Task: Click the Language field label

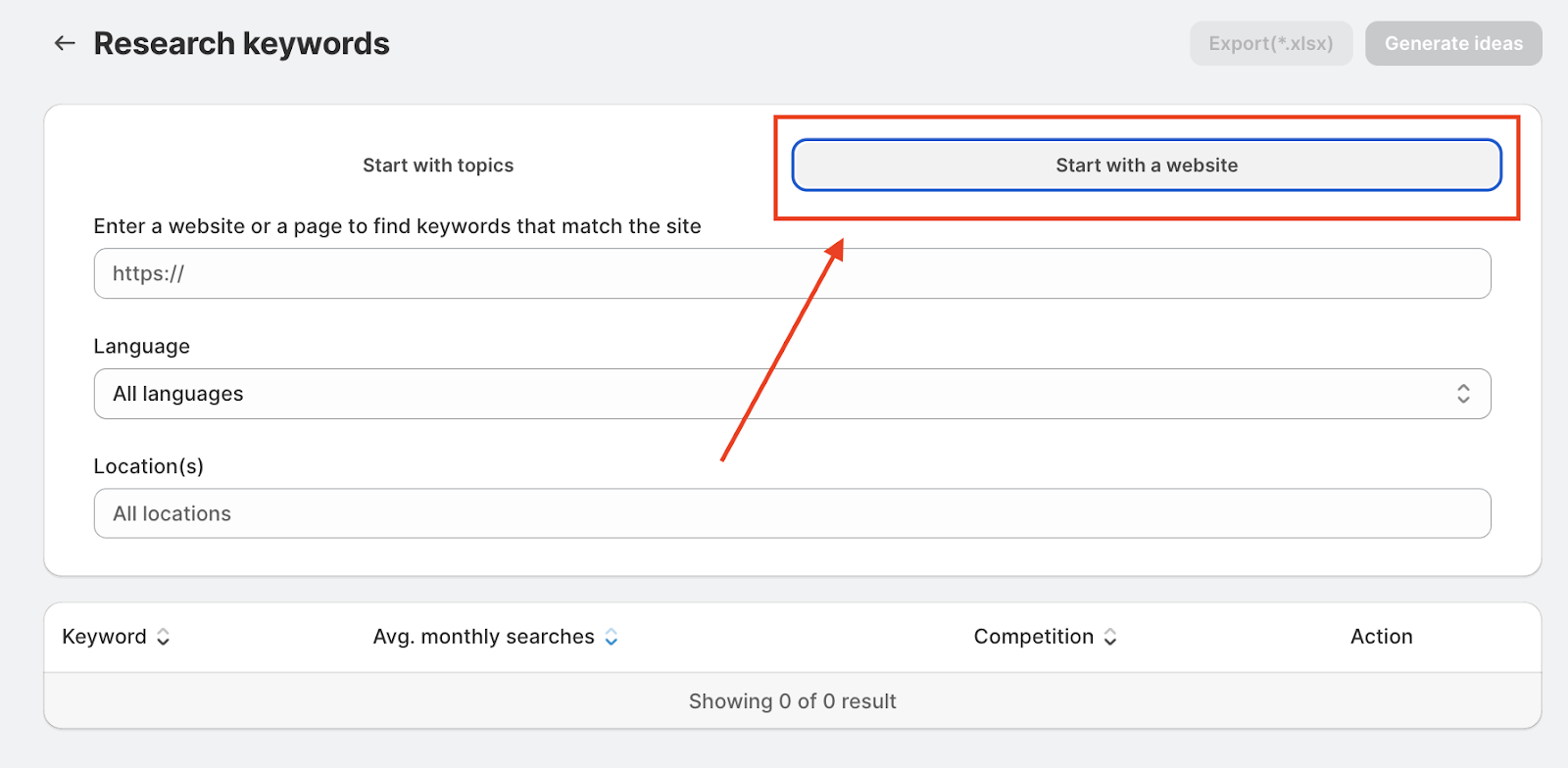Action: (142, 347)
